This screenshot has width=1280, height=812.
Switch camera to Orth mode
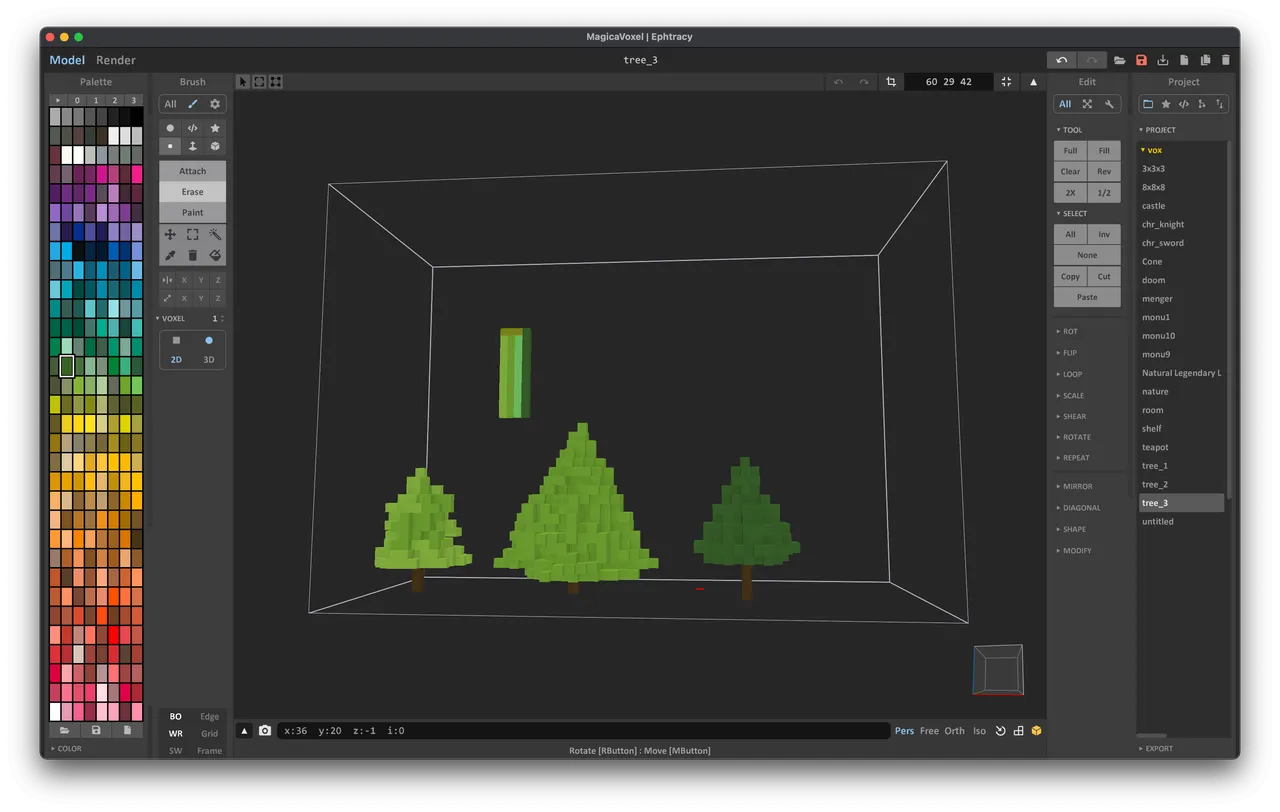[955, 731]
